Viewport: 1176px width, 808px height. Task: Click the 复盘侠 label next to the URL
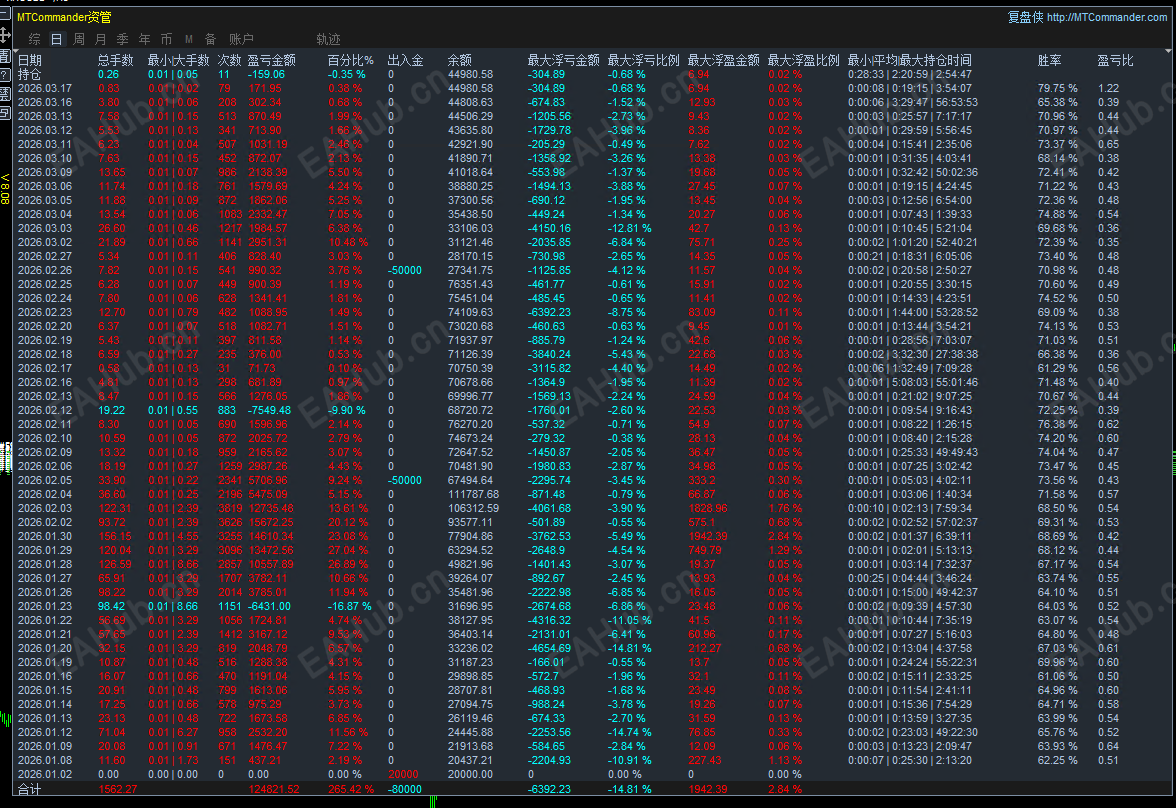pyautogui.click(x=1025, y=17)
